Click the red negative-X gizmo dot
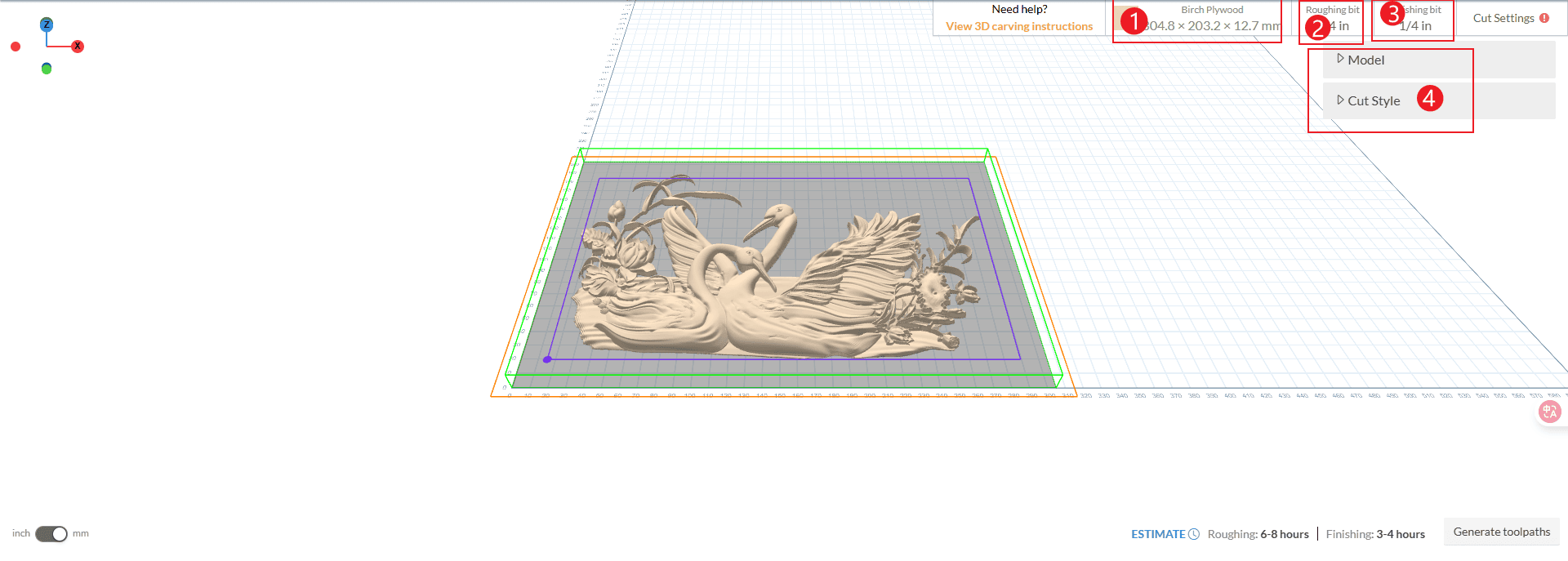 pos(16,47)
